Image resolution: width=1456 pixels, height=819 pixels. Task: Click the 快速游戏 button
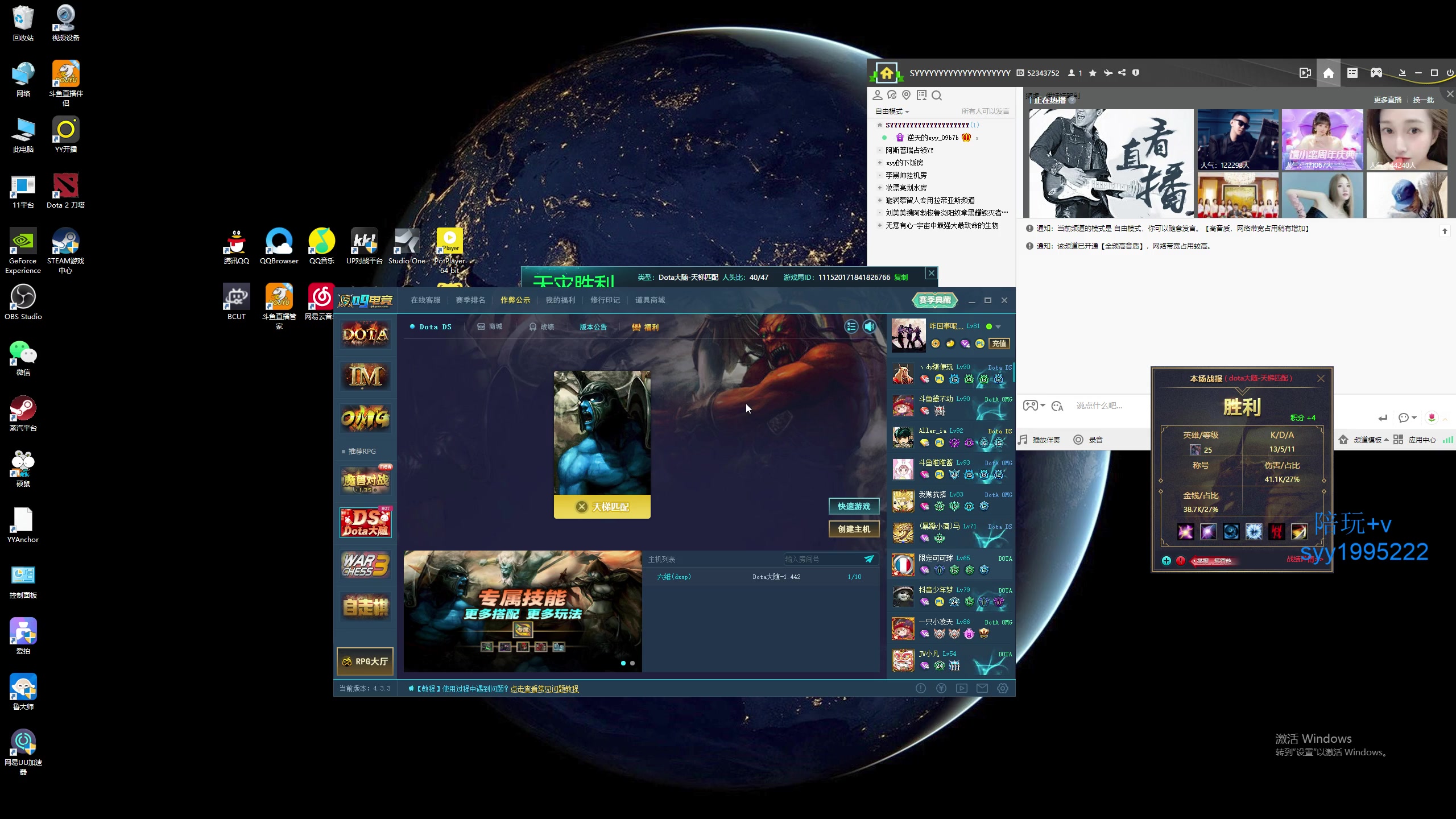(854, 506)
